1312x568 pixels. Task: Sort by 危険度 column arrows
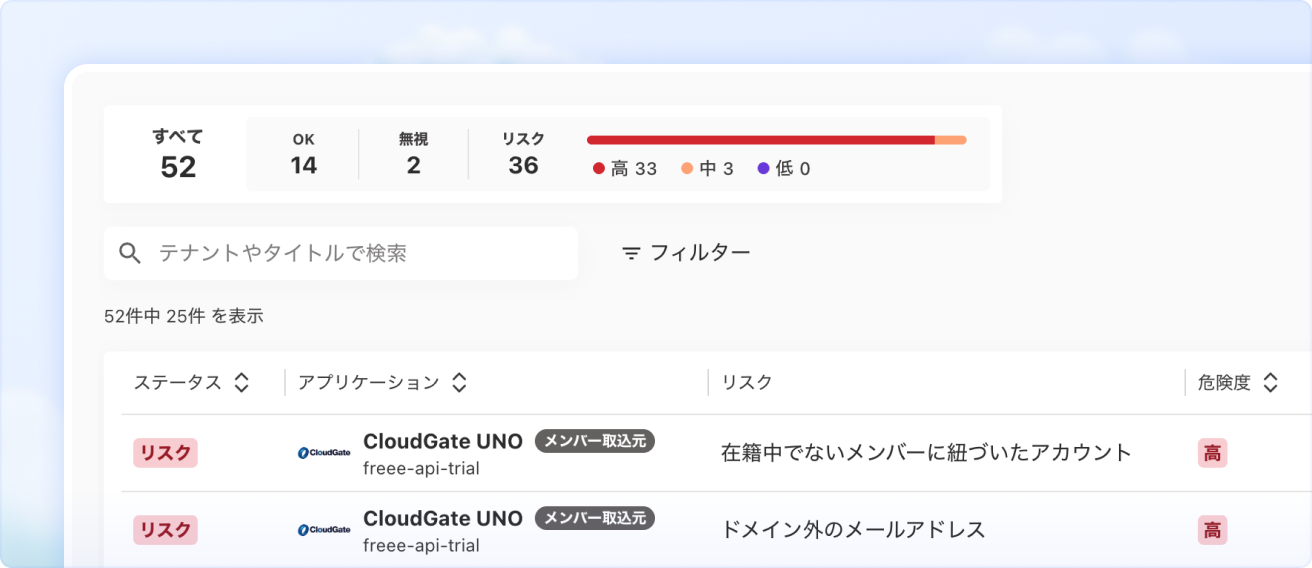tap(1270, 382)
